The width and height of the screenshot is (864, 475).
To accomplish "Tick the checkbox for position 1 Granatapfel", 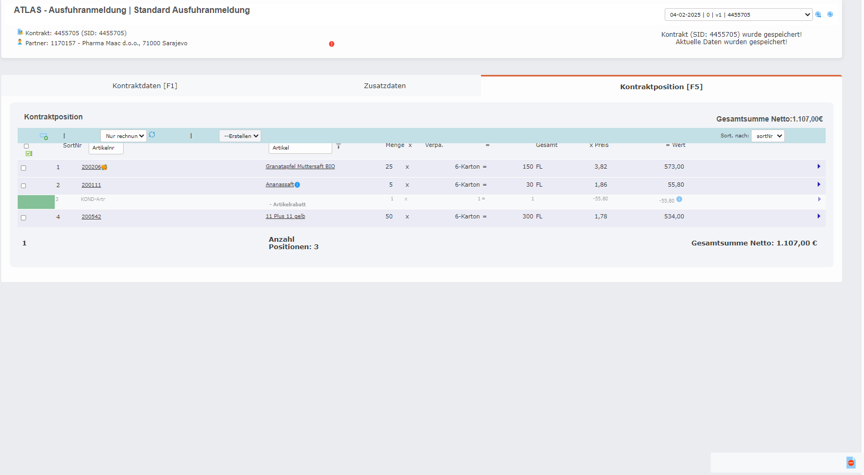I will (x=24, y=168).
